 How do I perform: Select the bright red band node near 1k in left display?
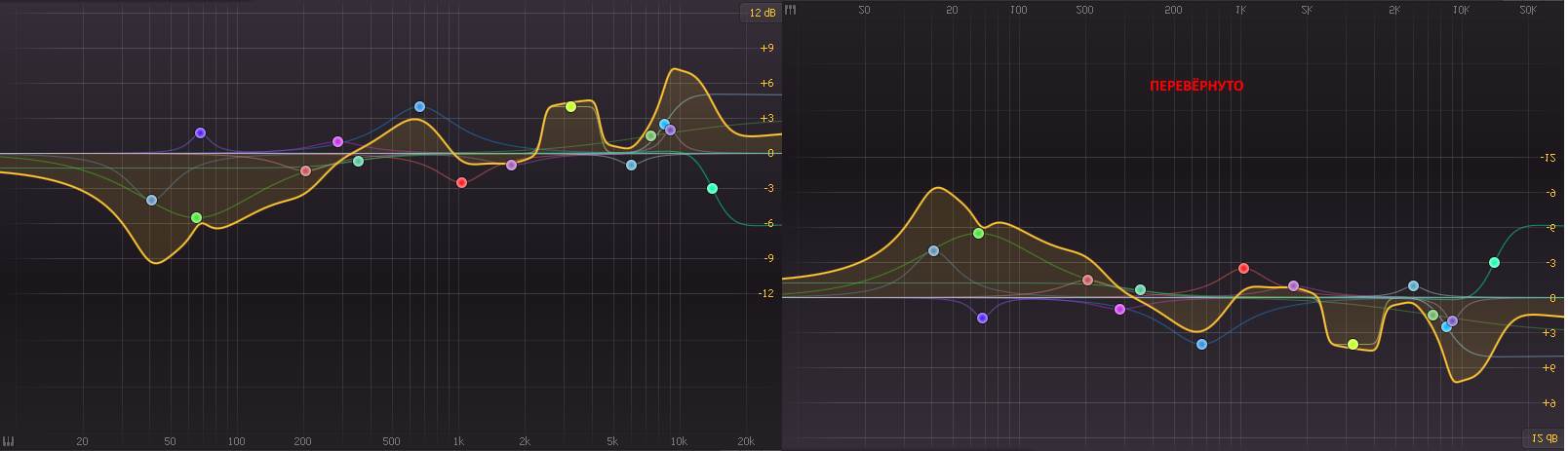462,182
